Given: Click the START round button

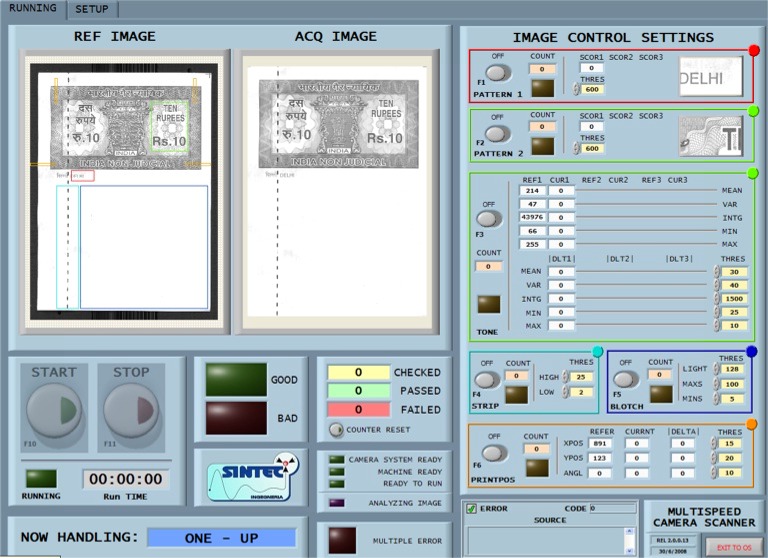Looking at the screenshot, I should [54, 411].
